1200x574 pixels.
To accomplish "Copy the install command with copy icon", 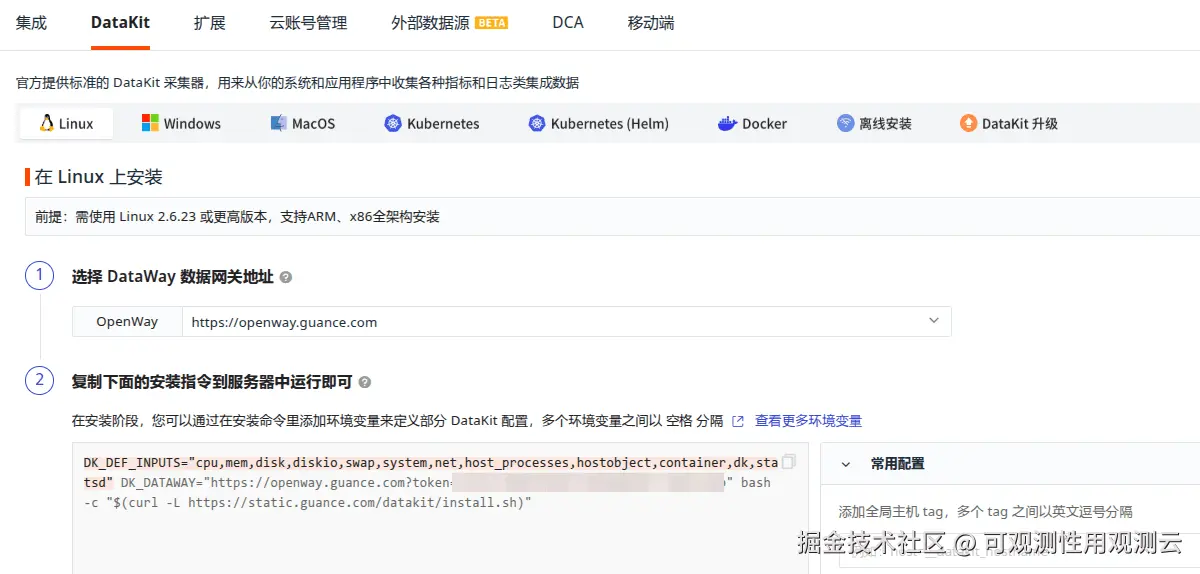I will pyautogui.click(x=788, y=462).
